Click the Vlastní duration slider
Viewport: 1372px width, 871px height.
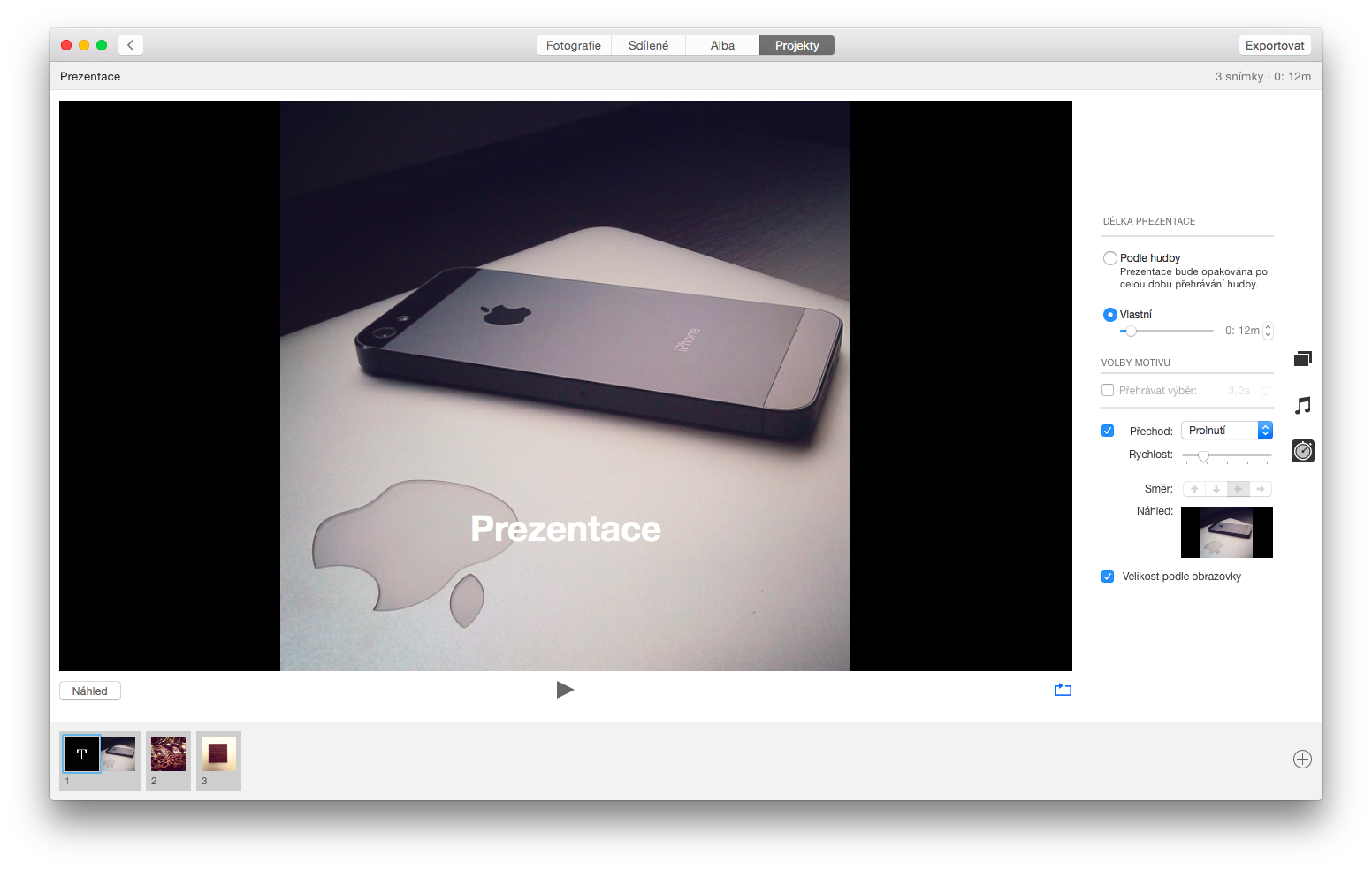click(x=1167, y=331)
